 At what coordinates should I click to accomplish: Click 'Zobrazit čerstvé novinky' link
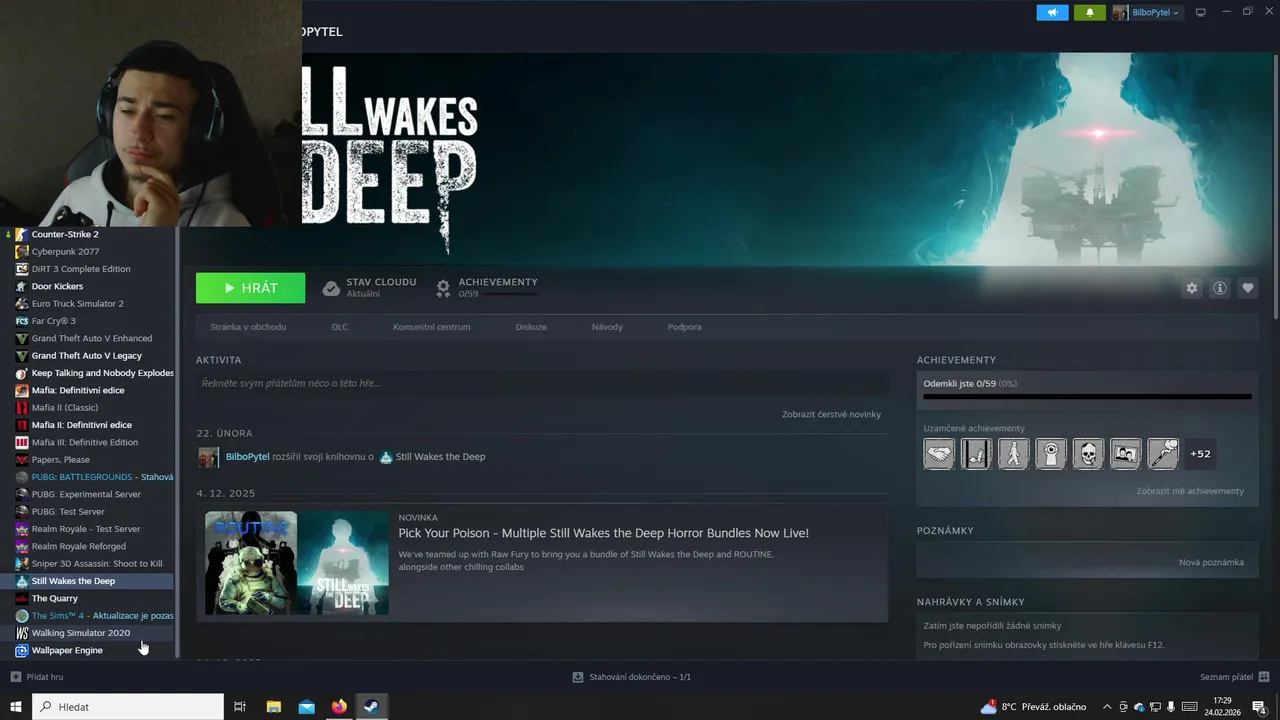[x=831, y=414]
